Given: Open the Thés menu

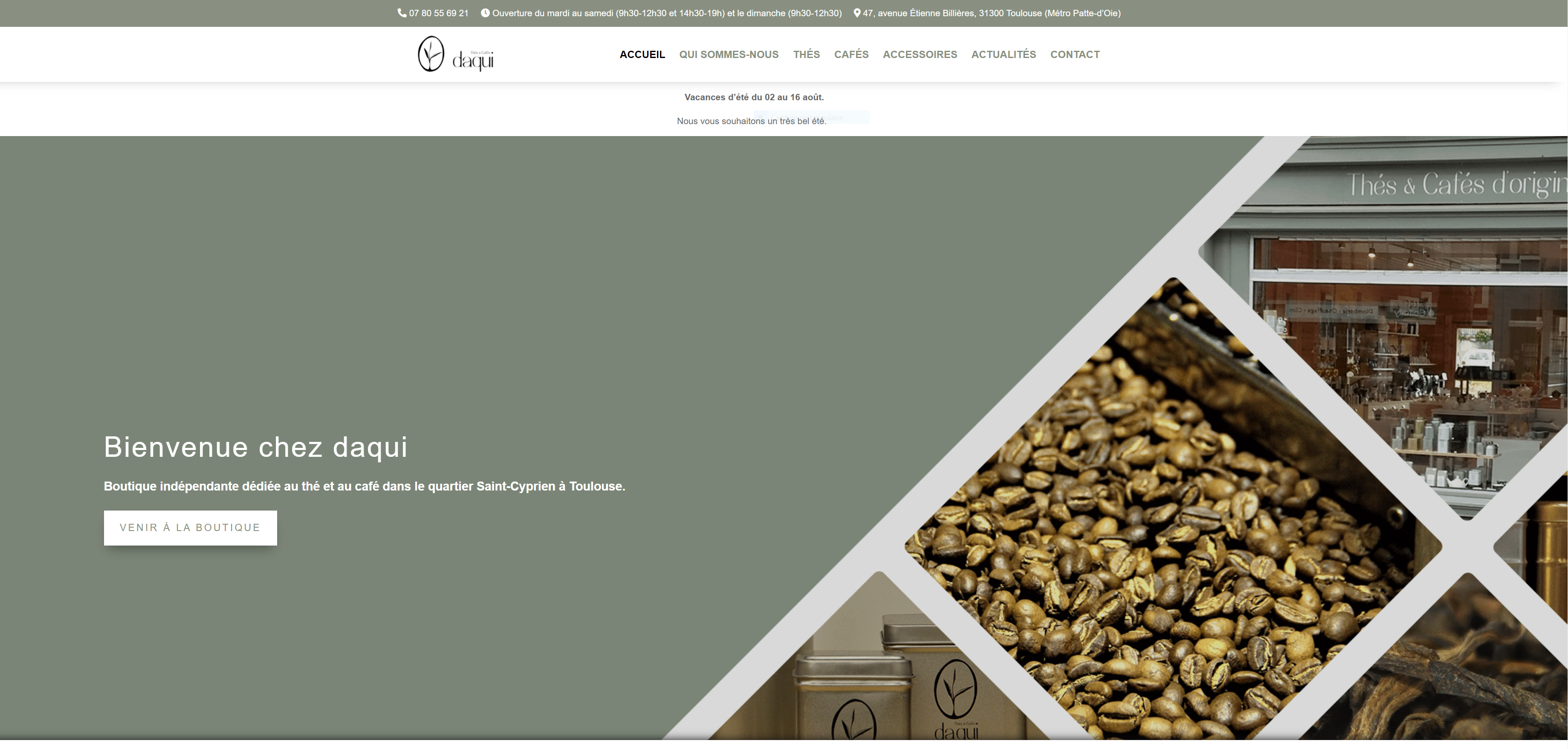Looking at the screenshot, I should 806,55.
